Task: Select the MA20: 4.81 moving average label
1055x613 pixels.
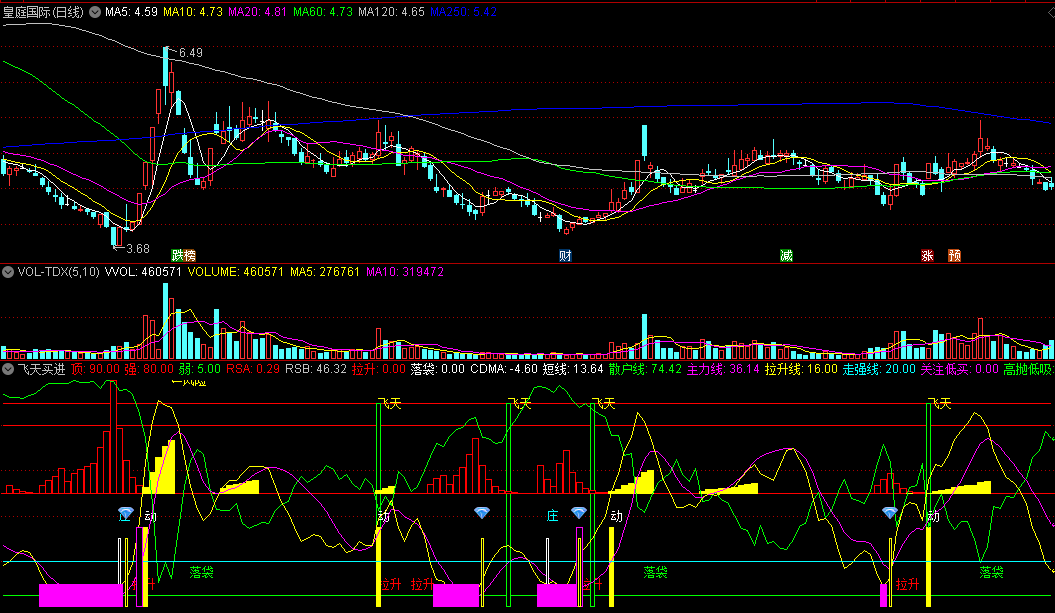Action: pos(258,12)
